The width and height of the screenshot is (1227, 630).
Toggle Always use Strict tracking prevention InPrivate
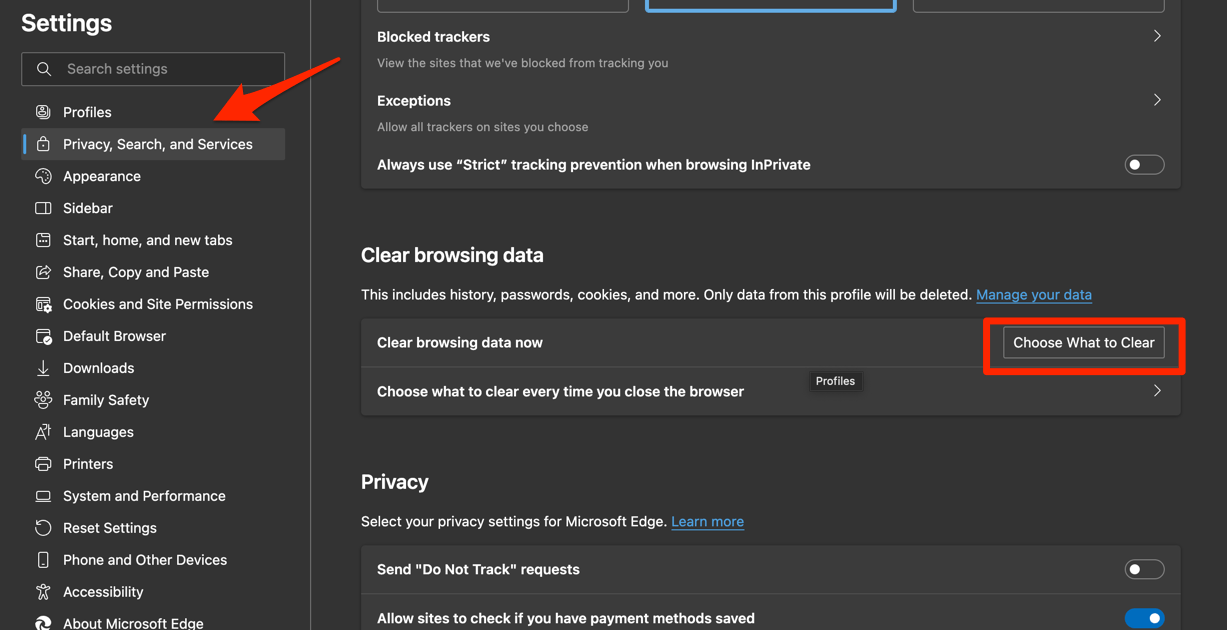tap(1144, 165)
